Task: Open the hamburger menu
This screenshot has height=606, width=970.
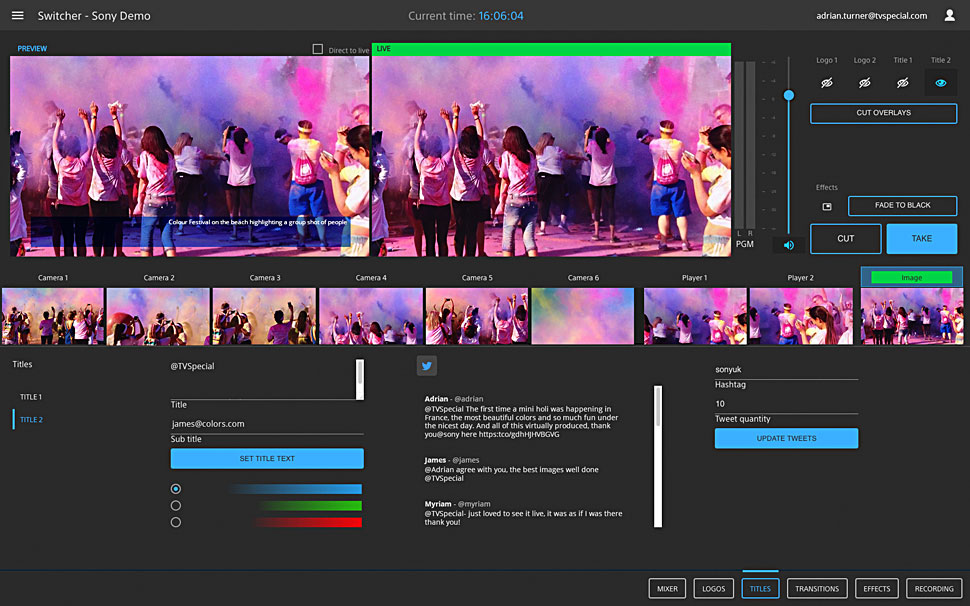Action: point(17,16)
